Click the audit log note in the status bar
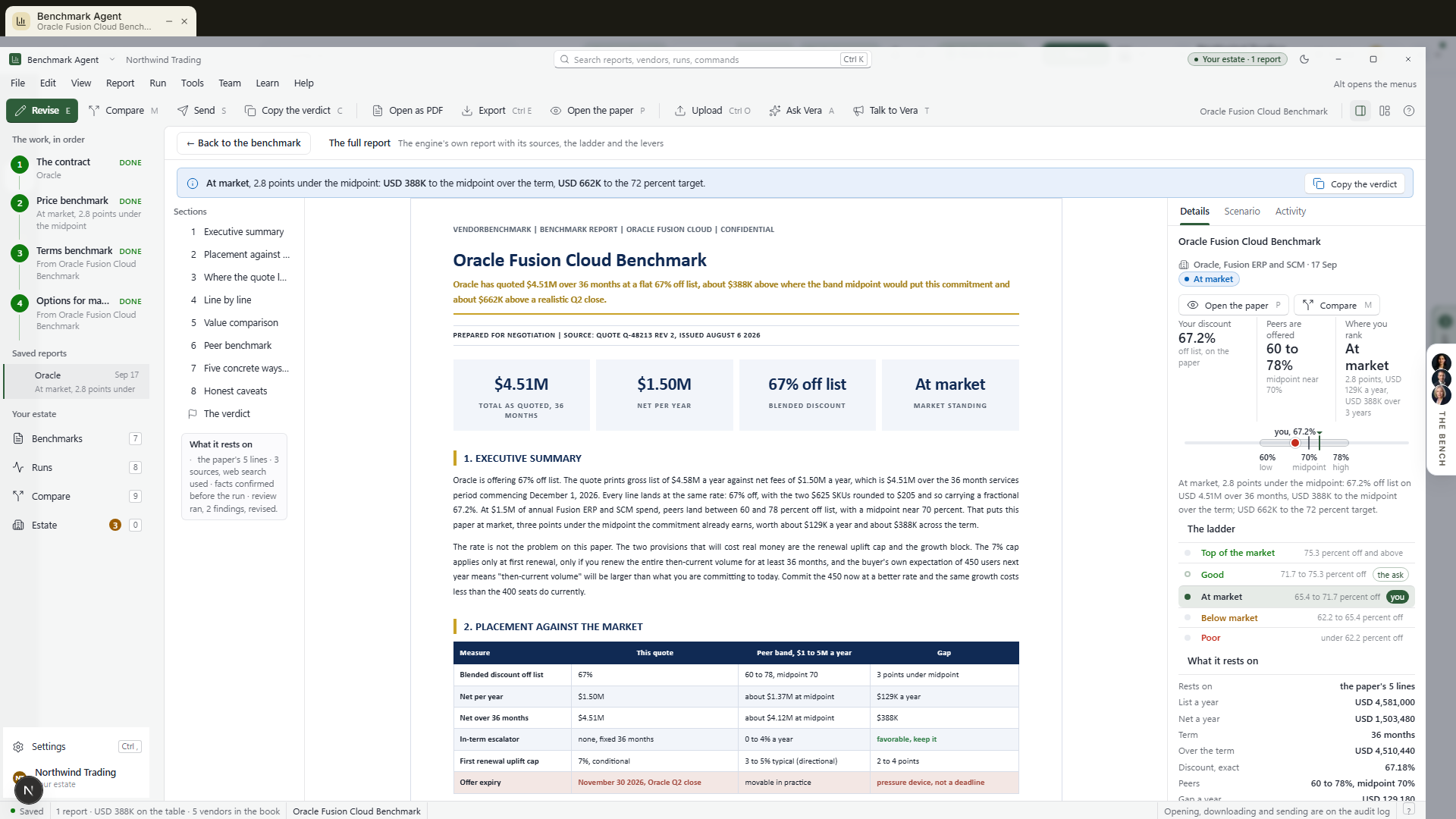This screenshot has height=819, width=1456. click(1277, 811)
